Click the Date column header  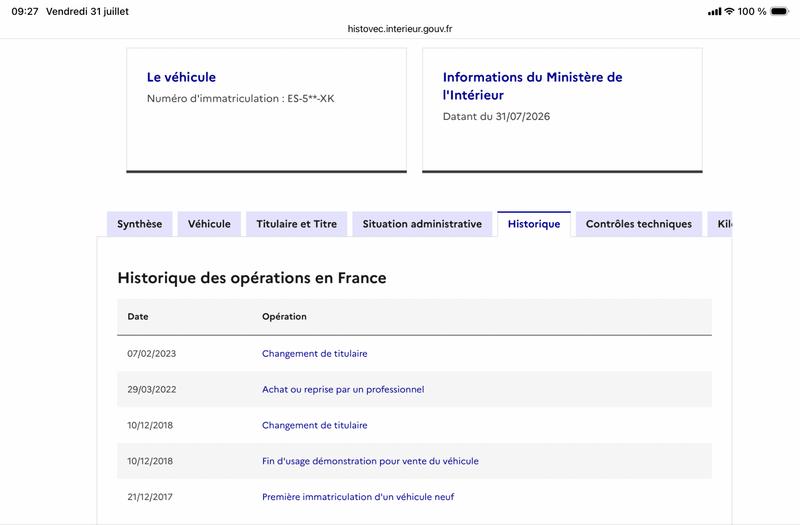[x=138, y=316]
